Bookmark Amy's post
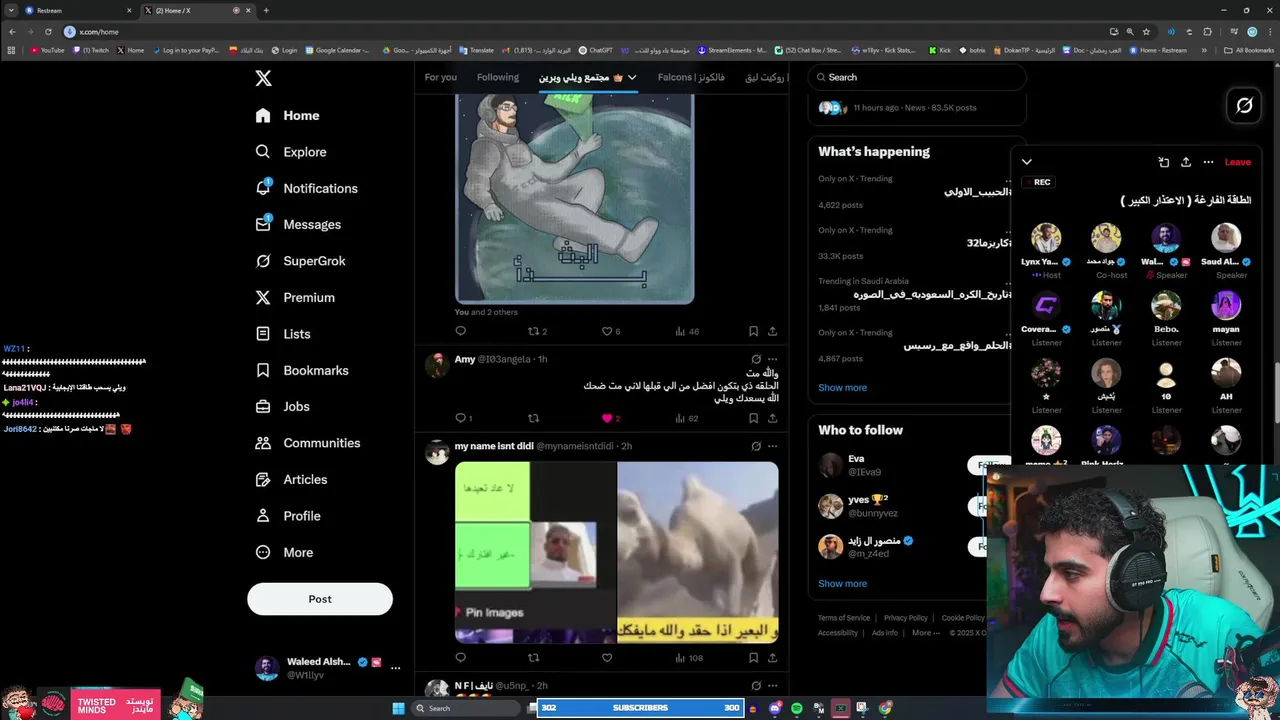1280x720 pixels. [x=753, y=418]
